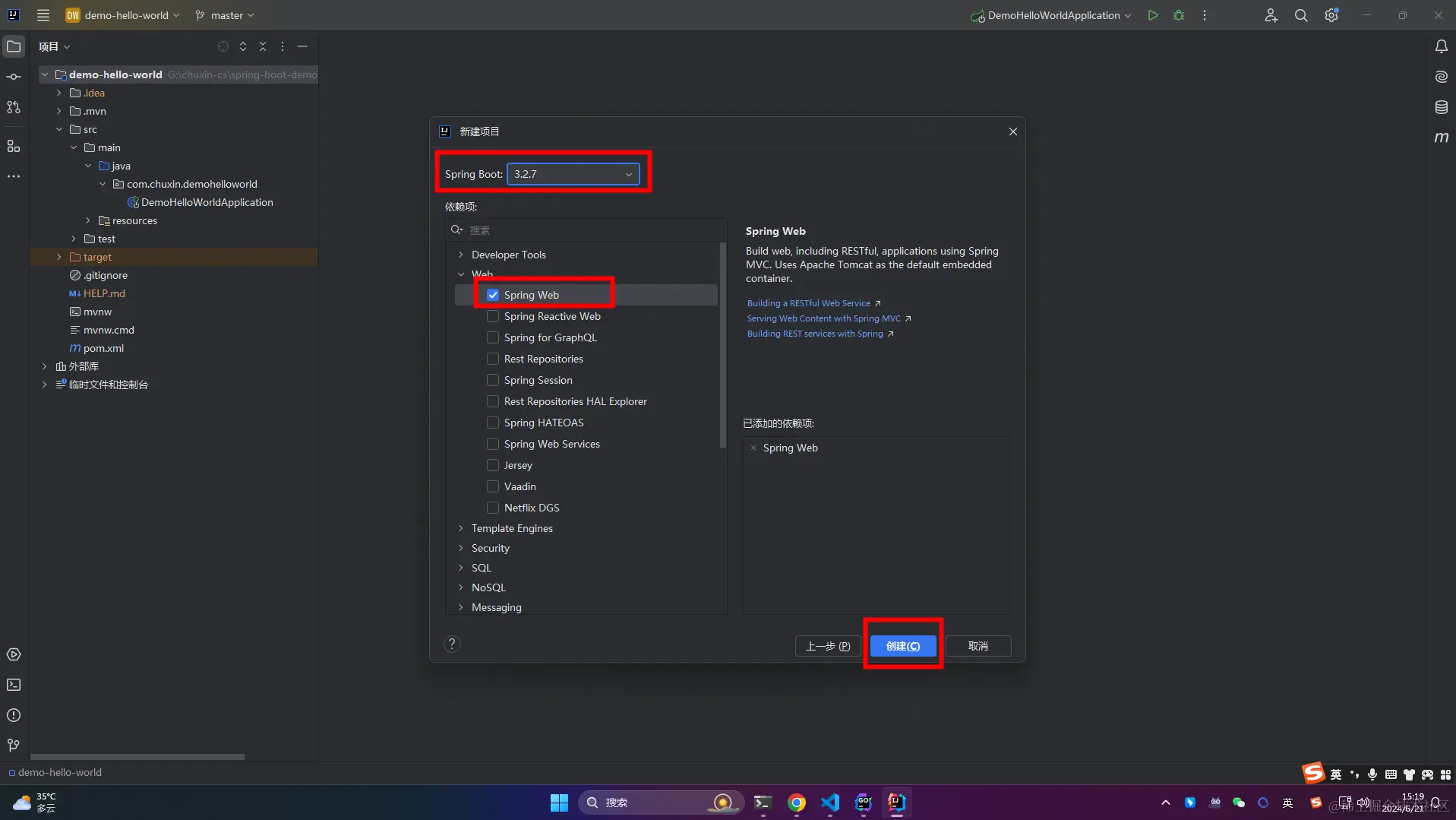Collapse all in project panel
Image resolution: width=1456 pixels, height=820 pixels.
coord(263,46)
